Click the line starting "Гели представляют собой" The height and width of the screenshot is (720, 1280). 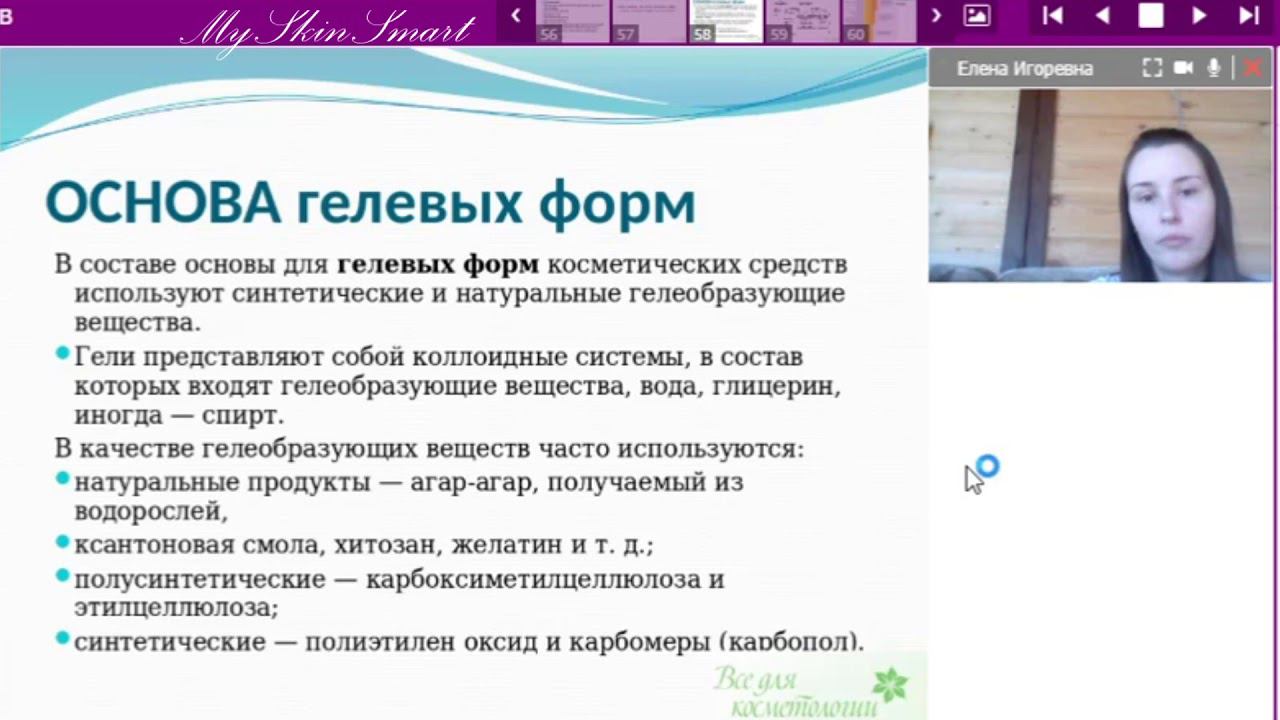click(x=438, y=357)
